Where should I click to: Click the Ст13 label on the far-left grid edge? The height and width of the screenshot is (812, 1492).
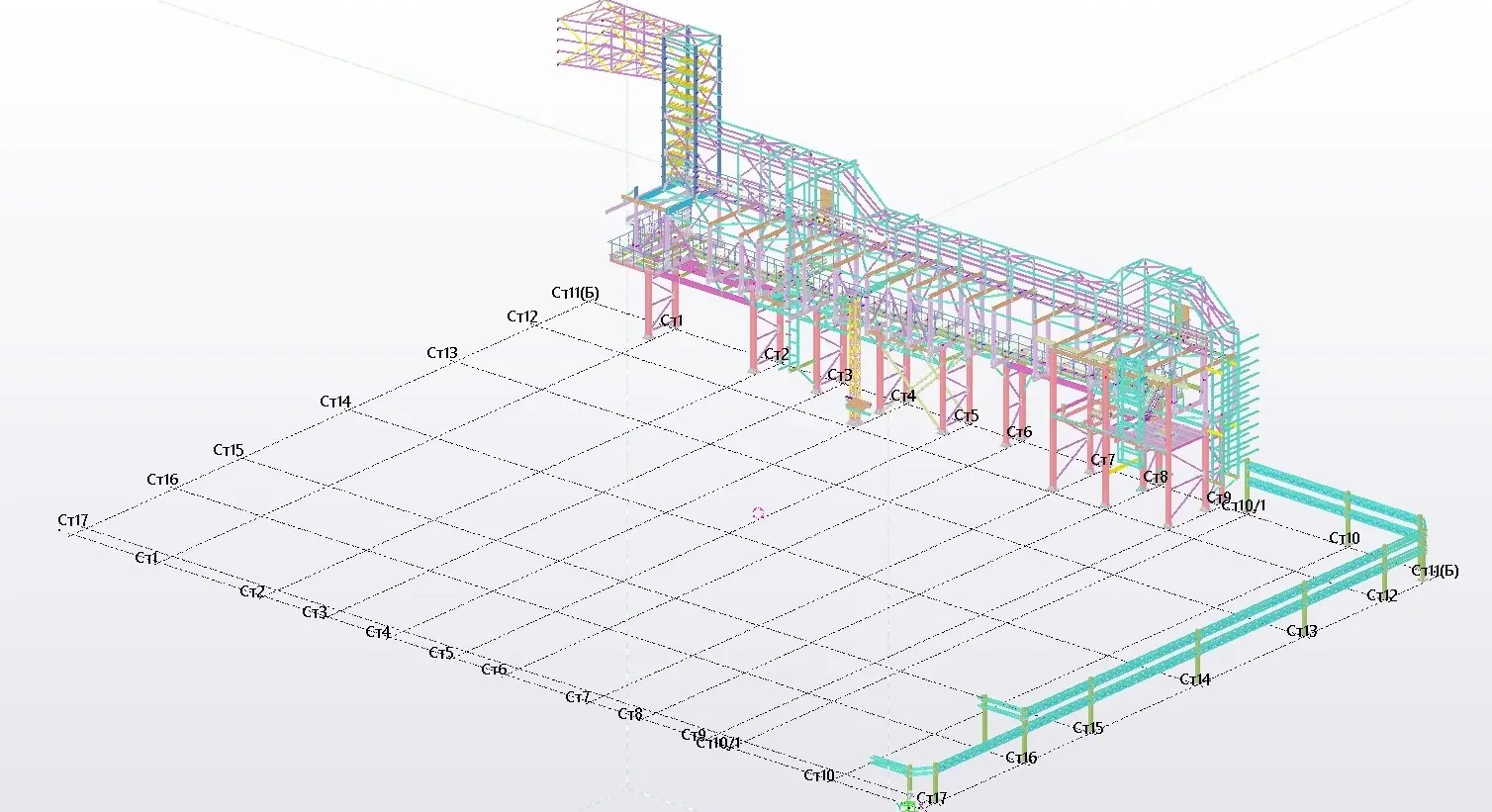(x=442, y=353)
